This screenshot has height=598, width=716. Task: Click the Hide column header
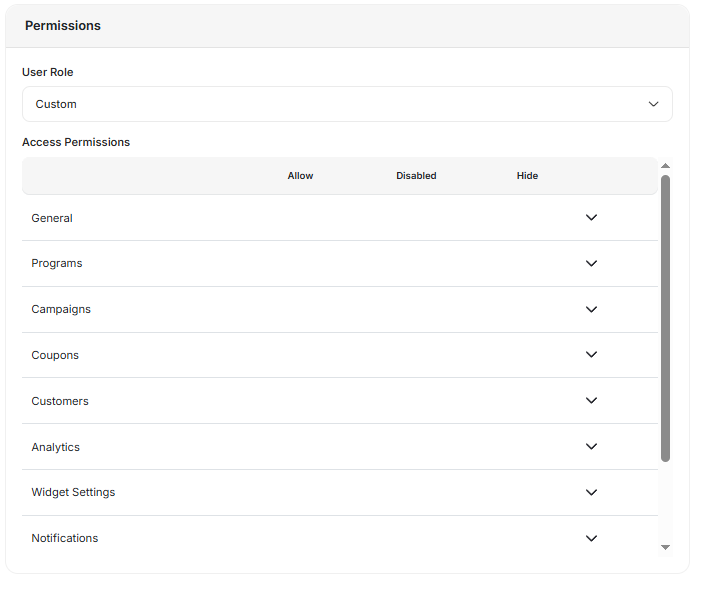click(527, 176)
